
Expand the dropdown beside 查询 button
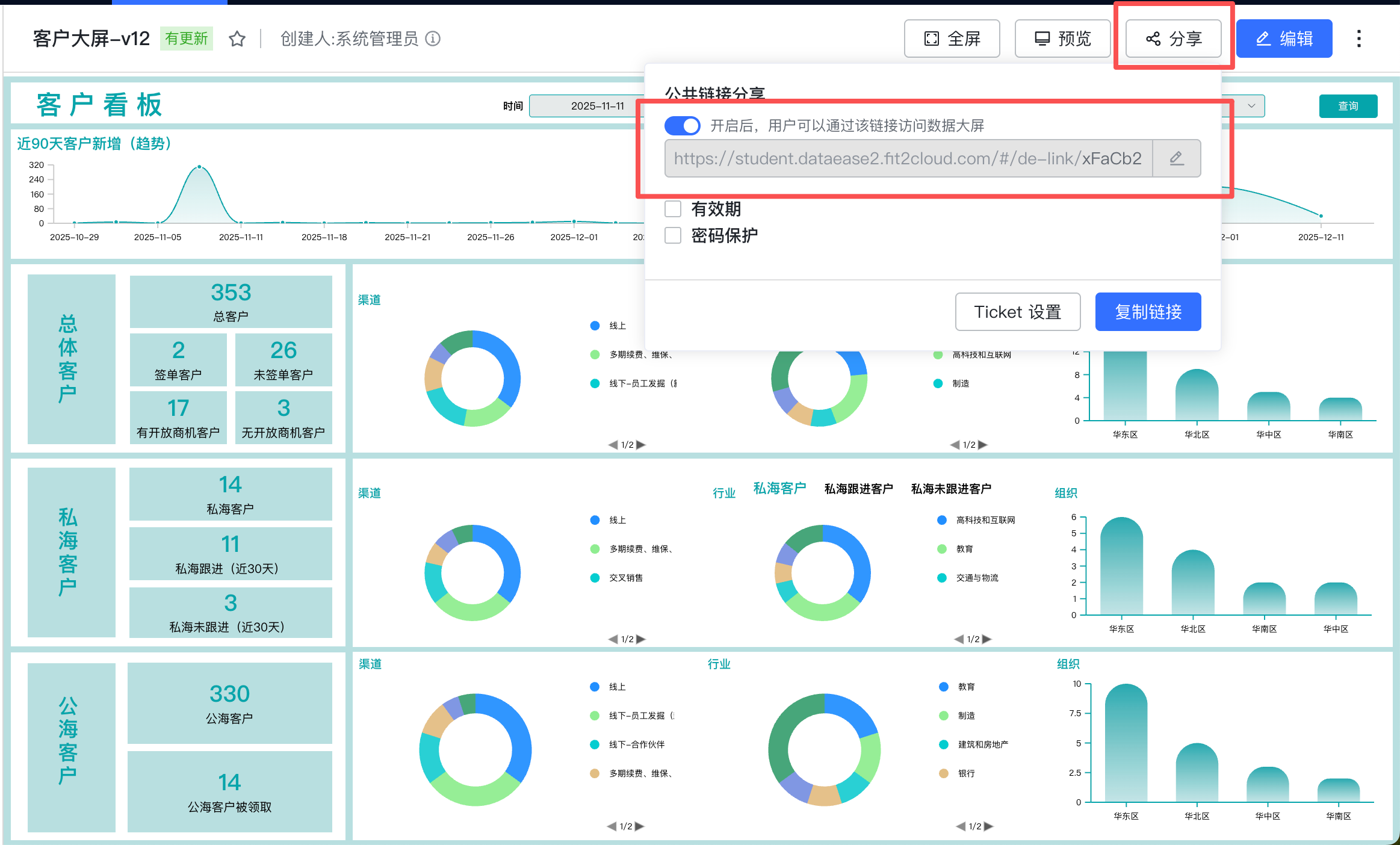[x=1251, y=106]
